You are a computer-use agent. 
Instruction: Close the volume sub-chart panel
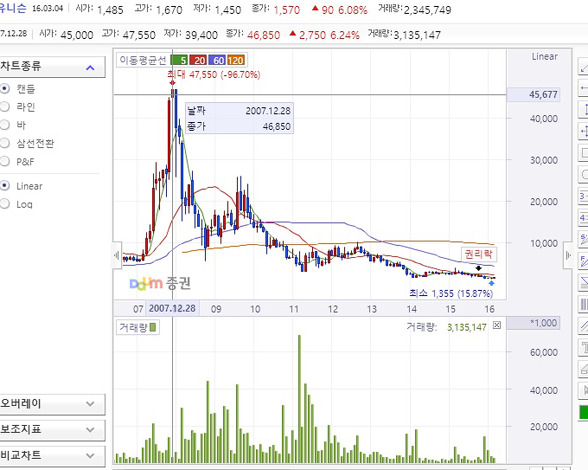(496, 325)
